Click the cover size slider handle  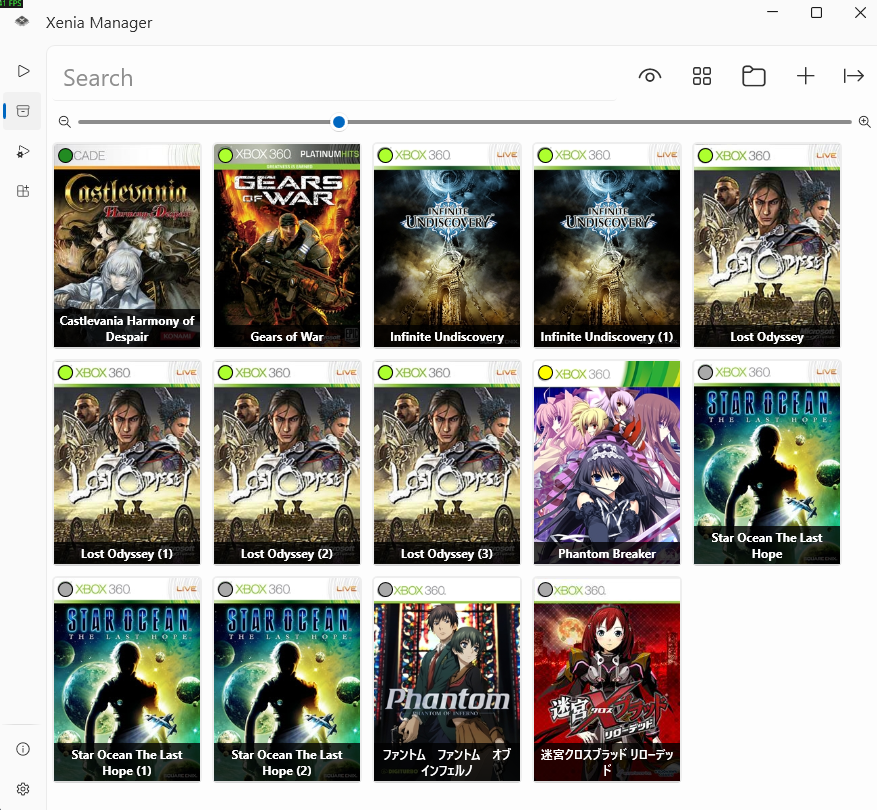tap(338, 122)
